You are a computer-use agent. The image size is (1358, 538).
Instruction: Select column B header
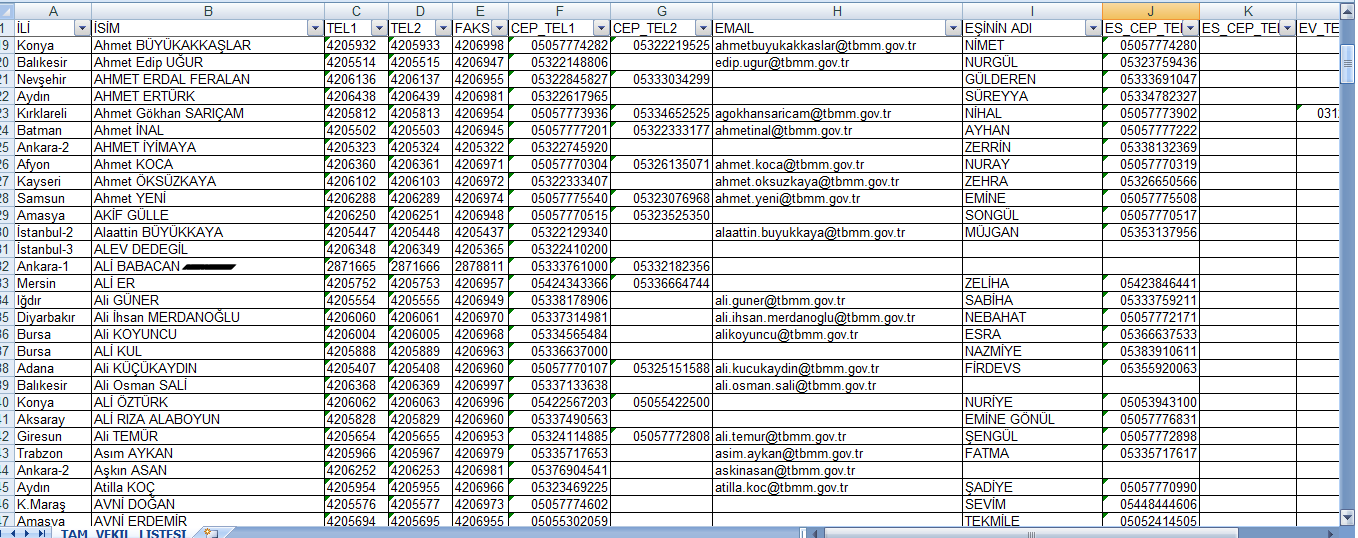pos(207,9)
